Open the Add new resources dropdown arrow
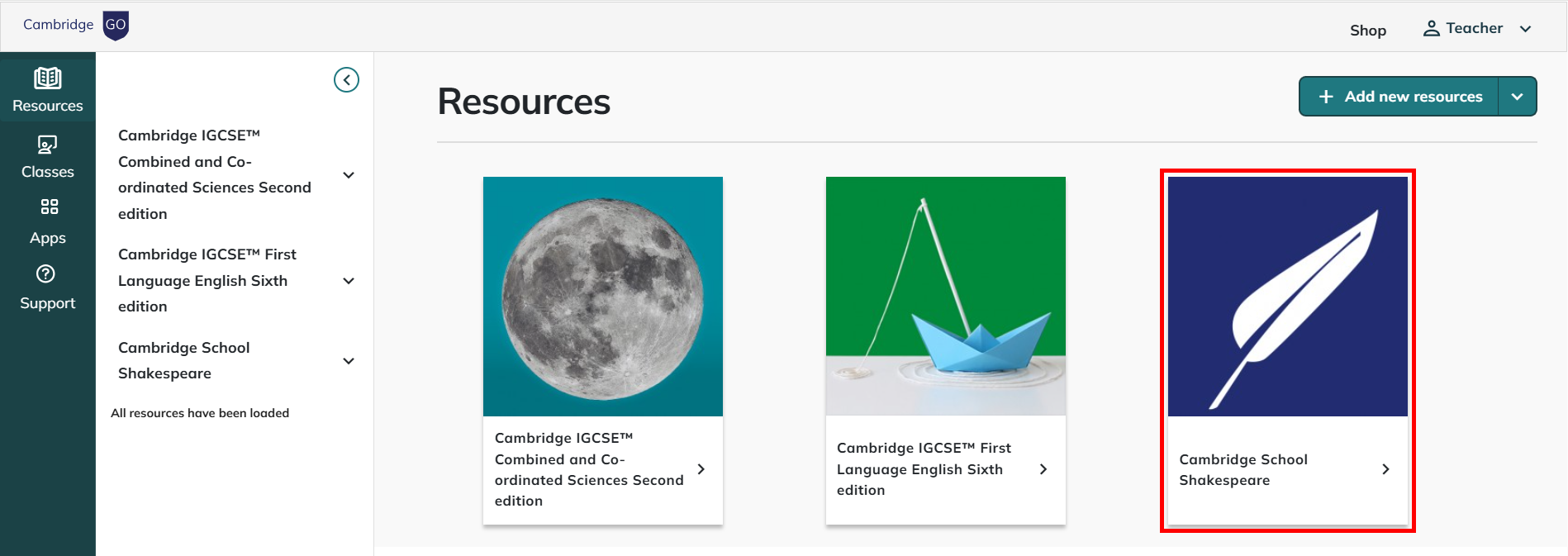Viewport: 1568px width, 556px height. pos(1518,97)
